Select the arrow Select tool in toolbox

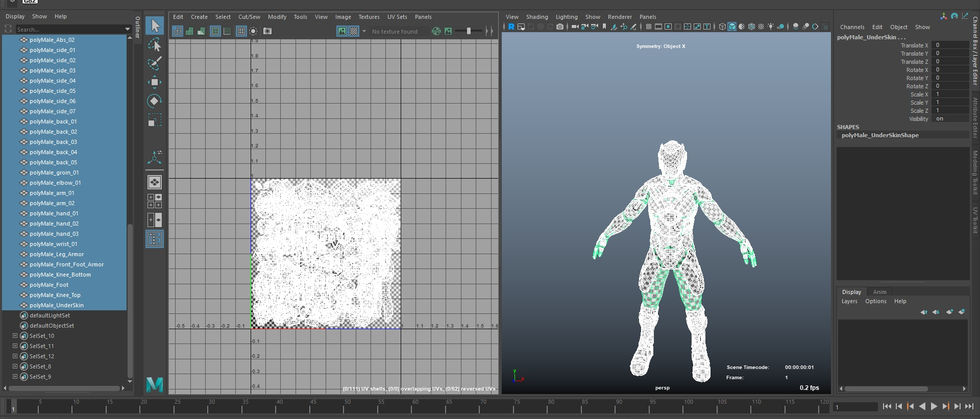[154, 25]
